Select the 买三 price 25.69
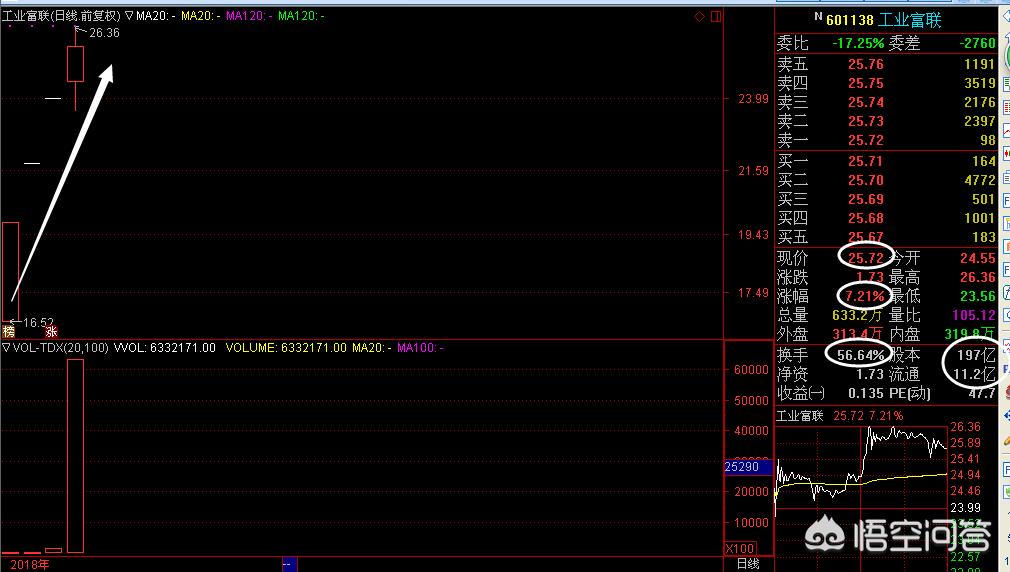 pos(866,199)
